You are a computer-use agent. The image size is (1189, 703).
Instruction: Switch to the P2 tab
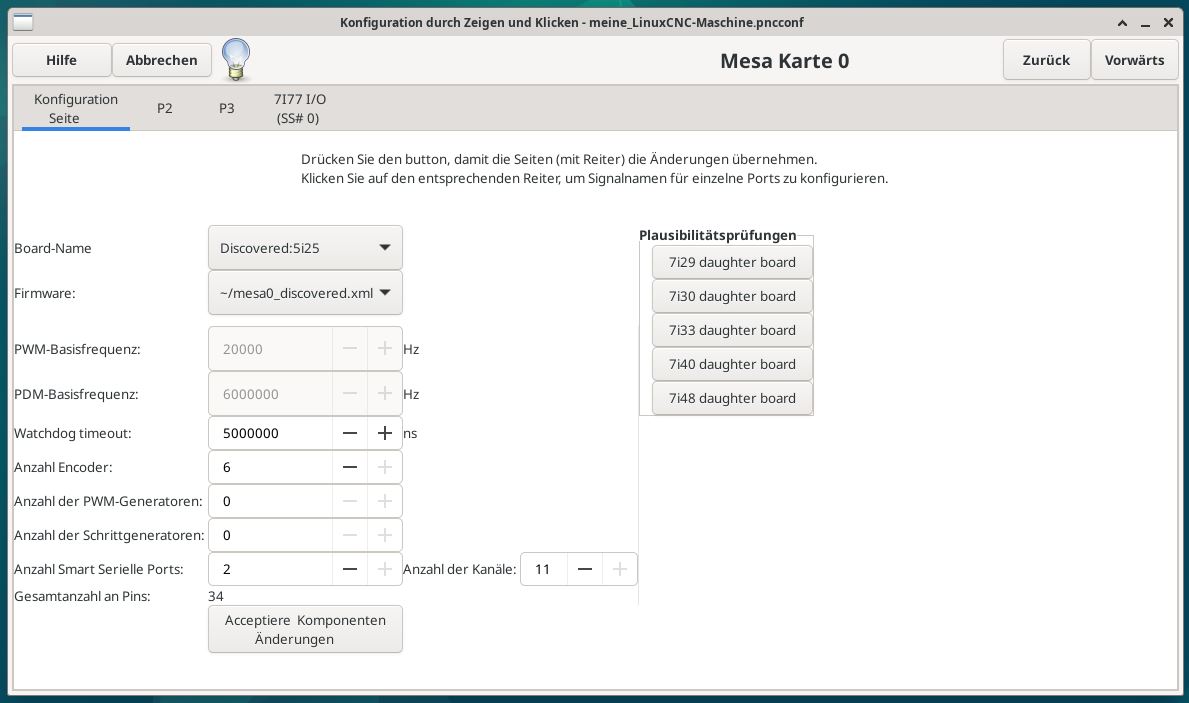(165, 108)
